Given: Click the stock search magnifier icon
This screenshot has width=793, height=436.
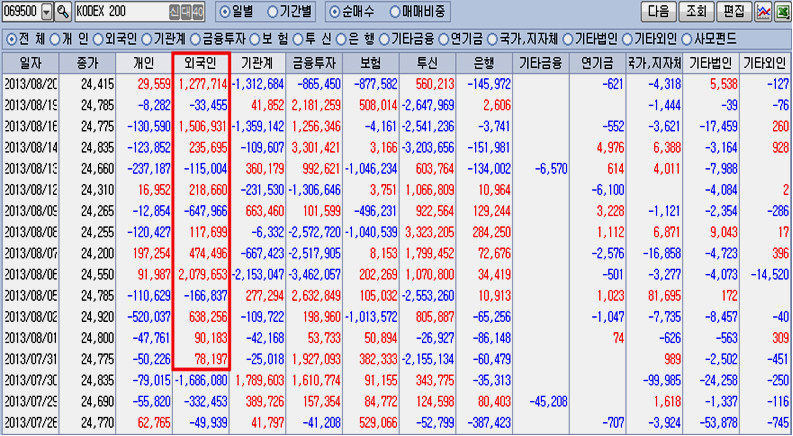Looking at the screenshot, I should tap(63, 12).
